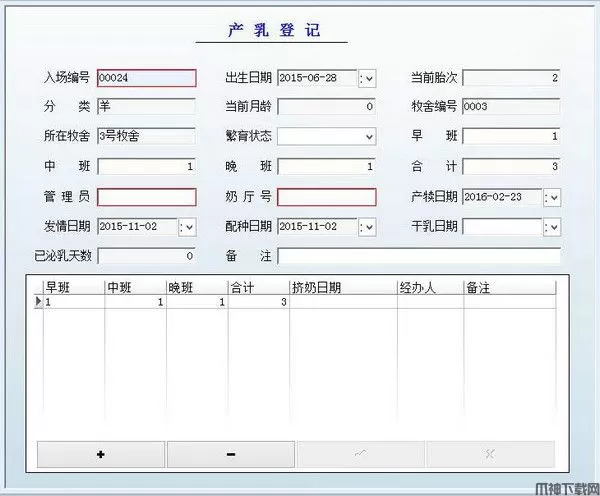Click the 管理员 input field
600x496 pixels.
coord(146,197)
